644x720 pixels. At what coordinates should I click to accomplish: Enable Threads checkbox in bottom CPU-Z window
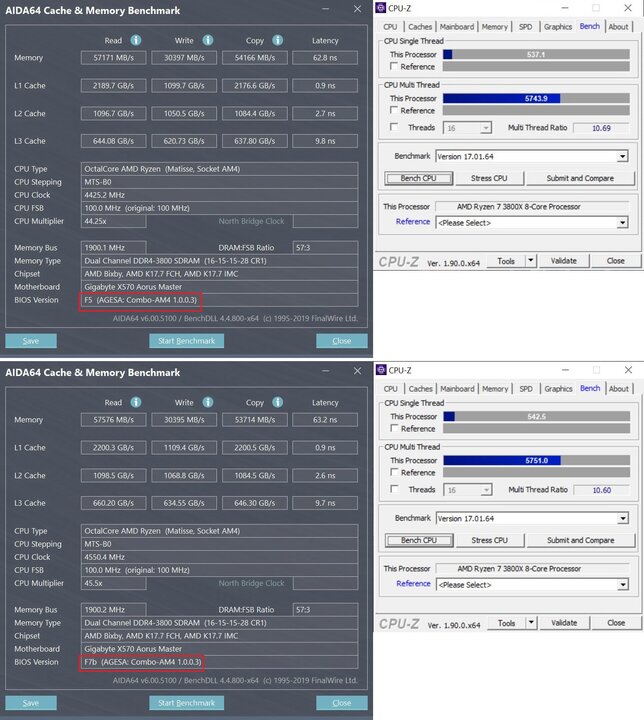[x=394, y=489]
